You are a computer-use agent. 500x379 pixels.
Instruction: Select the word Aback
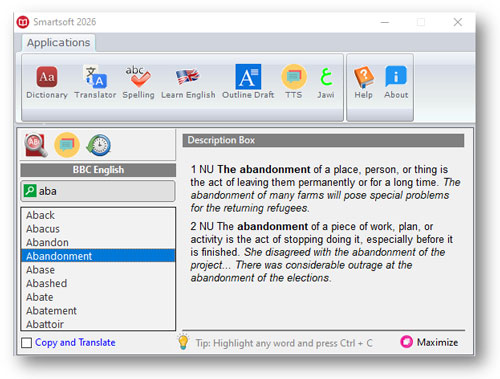98,215
